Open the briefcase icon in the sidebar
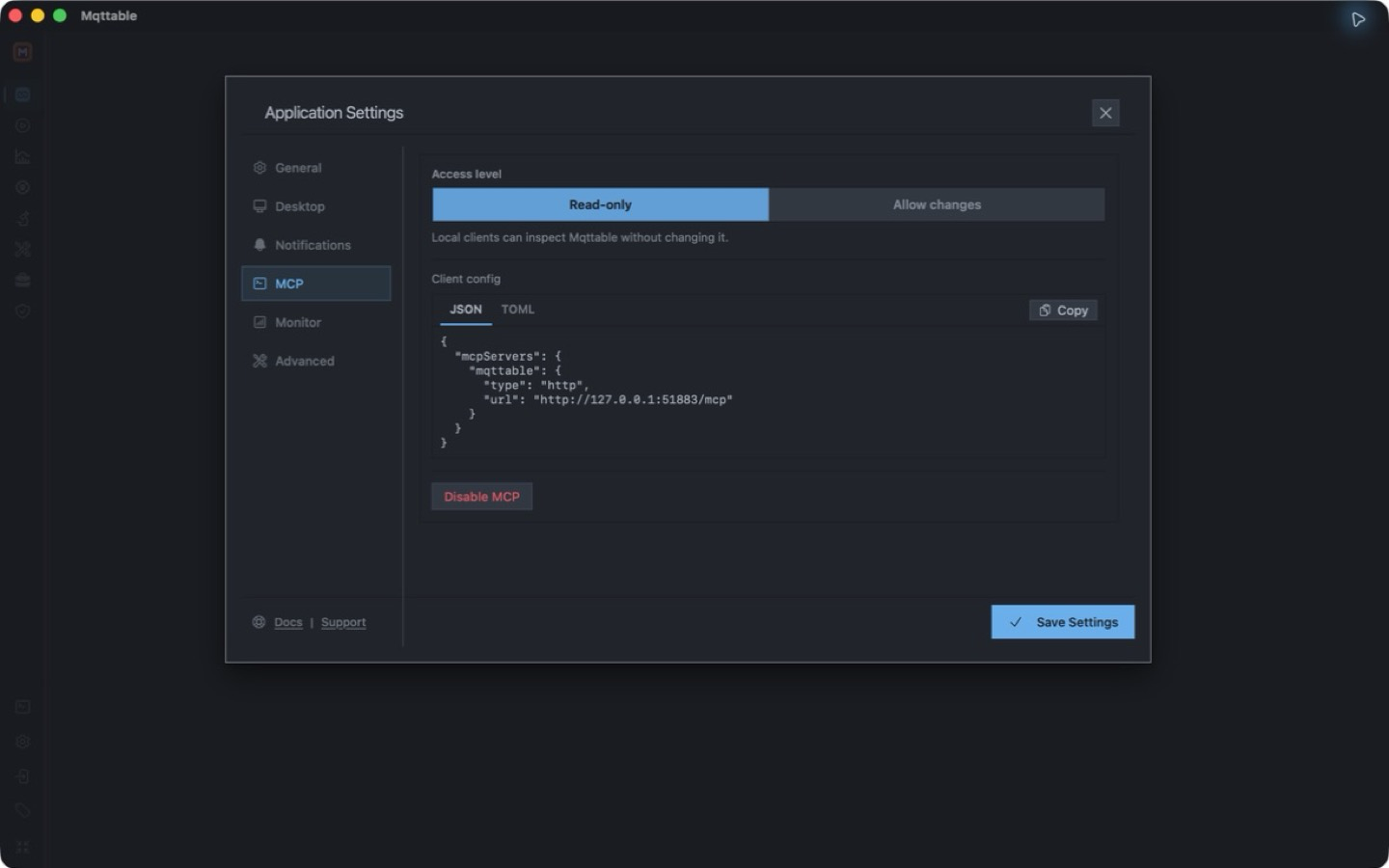This screenshot has width=1389, height=868. [22, 280]
